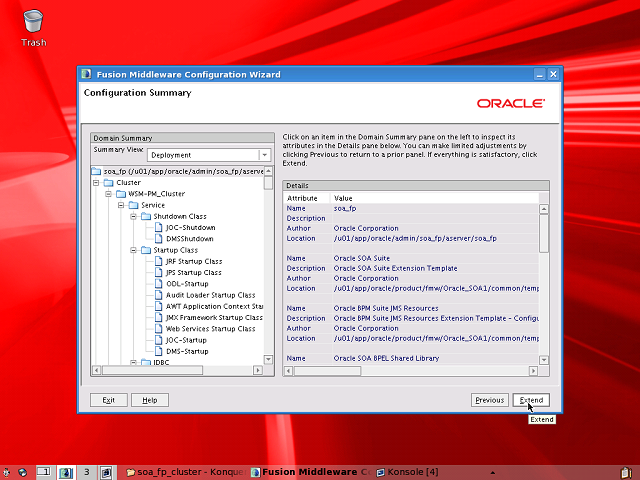This screenshot has height=480, width=640.
Task: Click the WSM-PM_Cluster folder icon
Action: click(x=121, y=193)
